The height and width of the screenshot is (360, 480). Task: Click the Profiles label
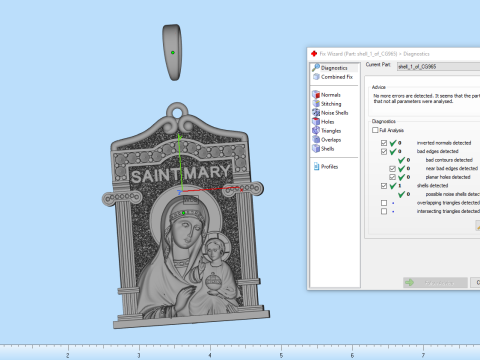pyautogui.click(x=329, y=167)
